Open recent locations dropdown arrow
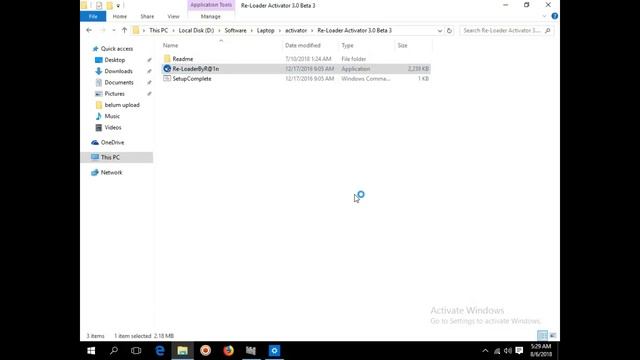This screenshot has width=640, height=360. pos(114,31)
